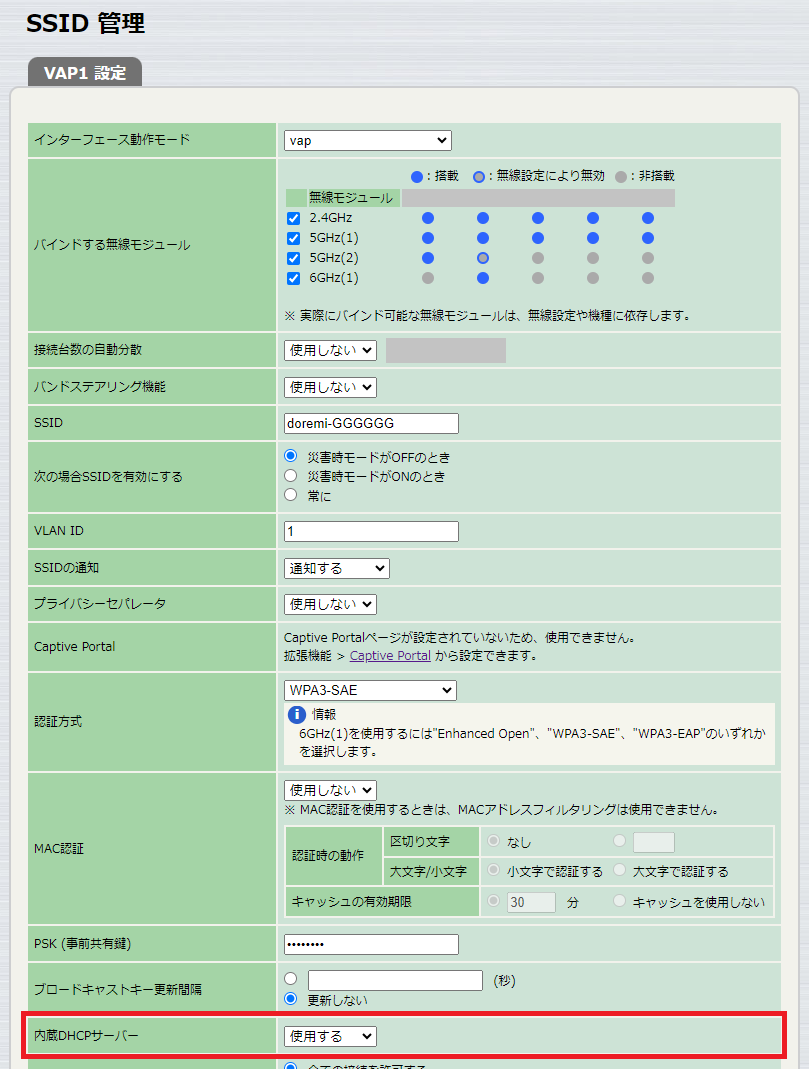
Task: Open the 認証方式 dropdown showing WPA3-SAE
Action: tap(370, 689)
